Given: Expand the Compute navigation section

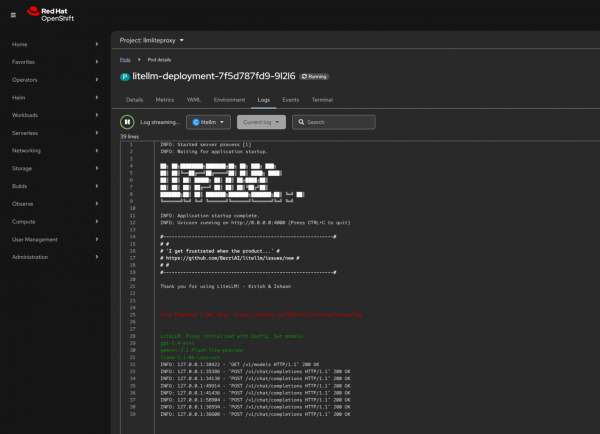Looking at the screenshot, I should point(55,222).
